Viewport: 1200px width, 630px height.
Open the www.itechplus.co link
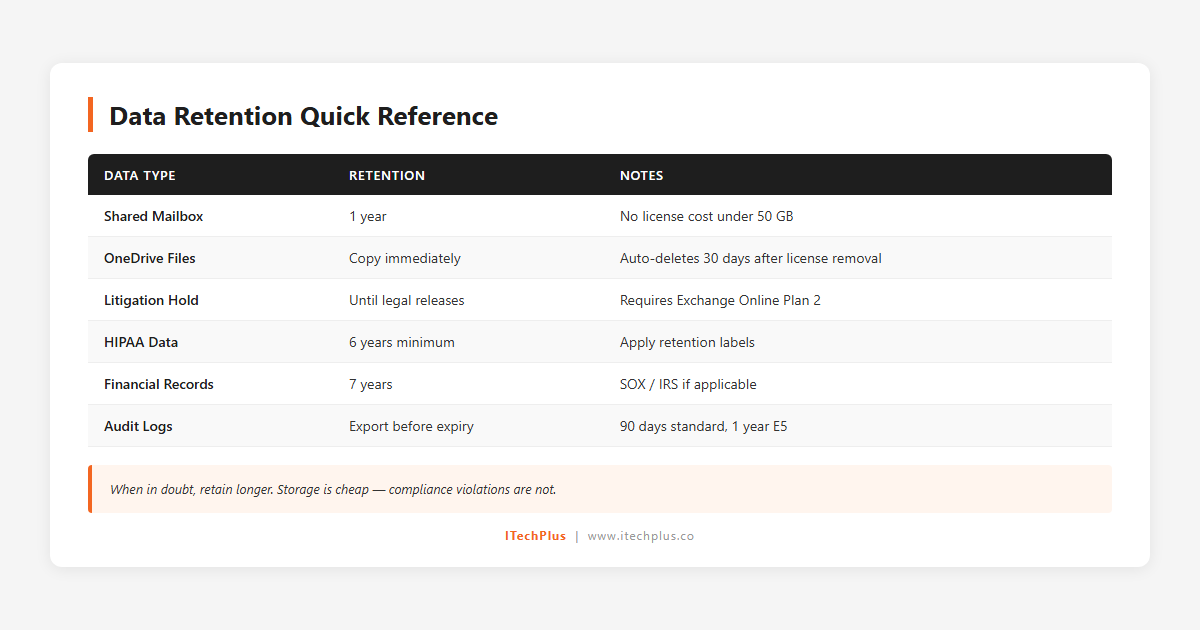pos(641,535)
